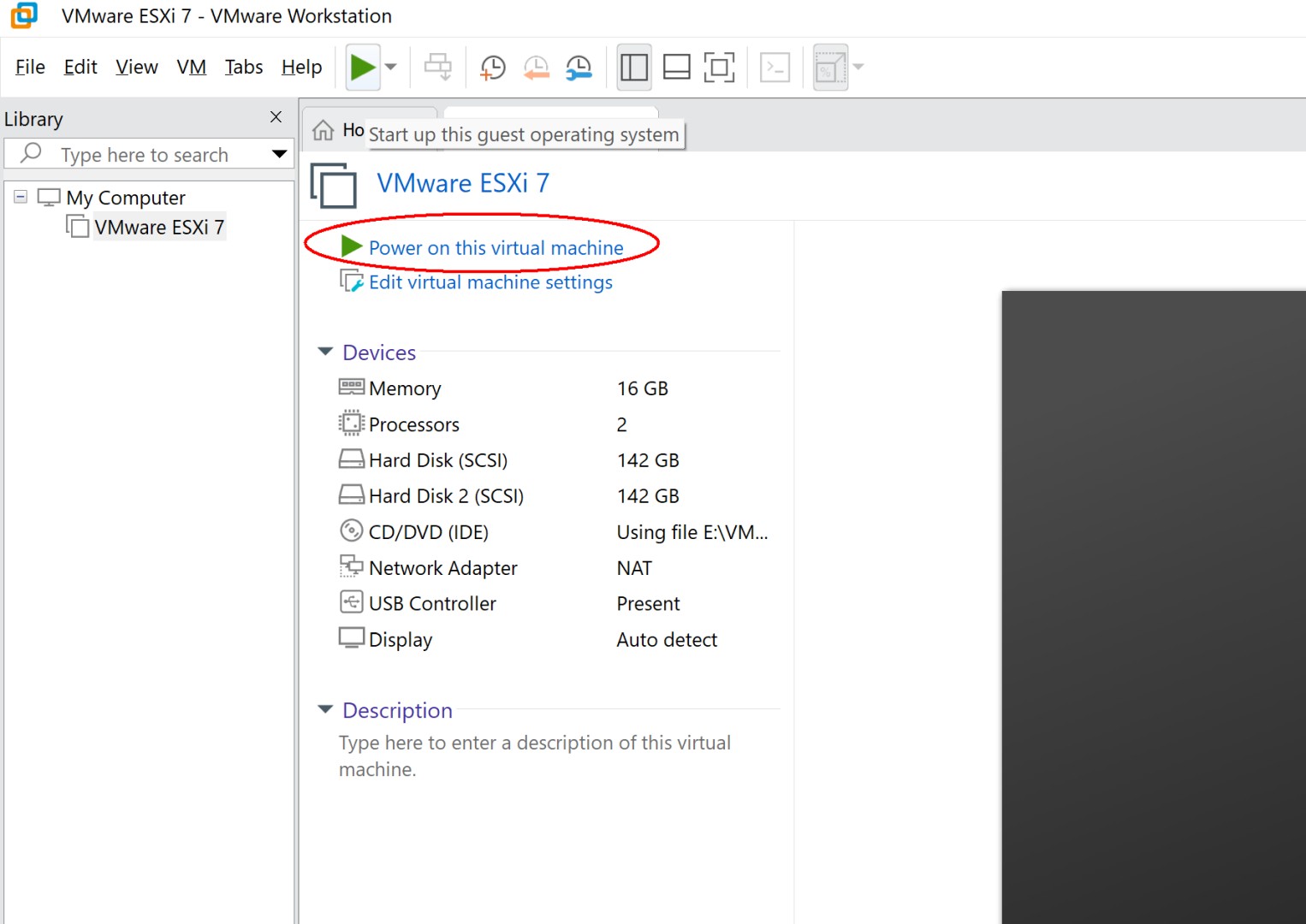Collapse the Devices section
This screenshot has width=1306, height=924.
(325, 352)
